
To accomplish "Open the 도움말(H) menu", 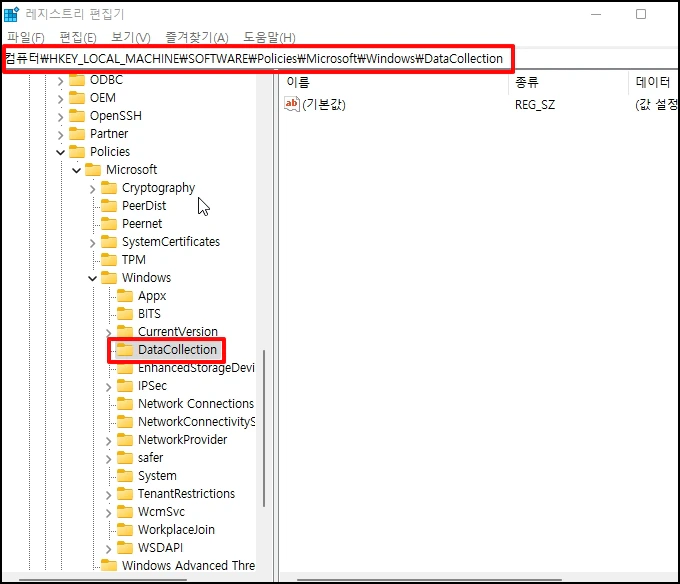I will click(269, 37).
